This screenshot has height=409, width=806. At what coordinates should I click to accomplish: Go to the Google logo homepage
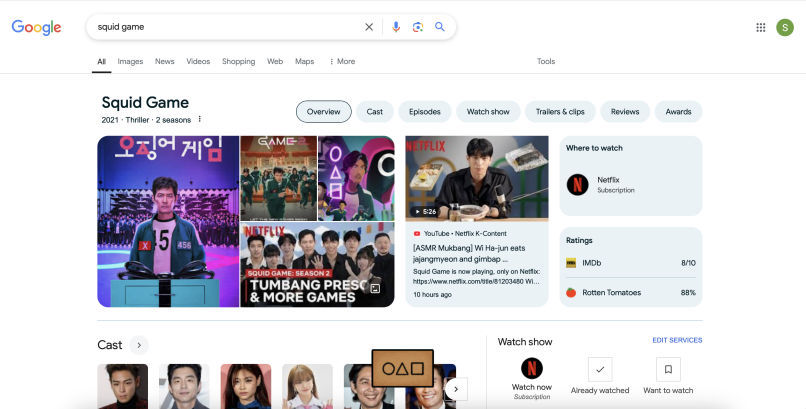pos(37,27)
